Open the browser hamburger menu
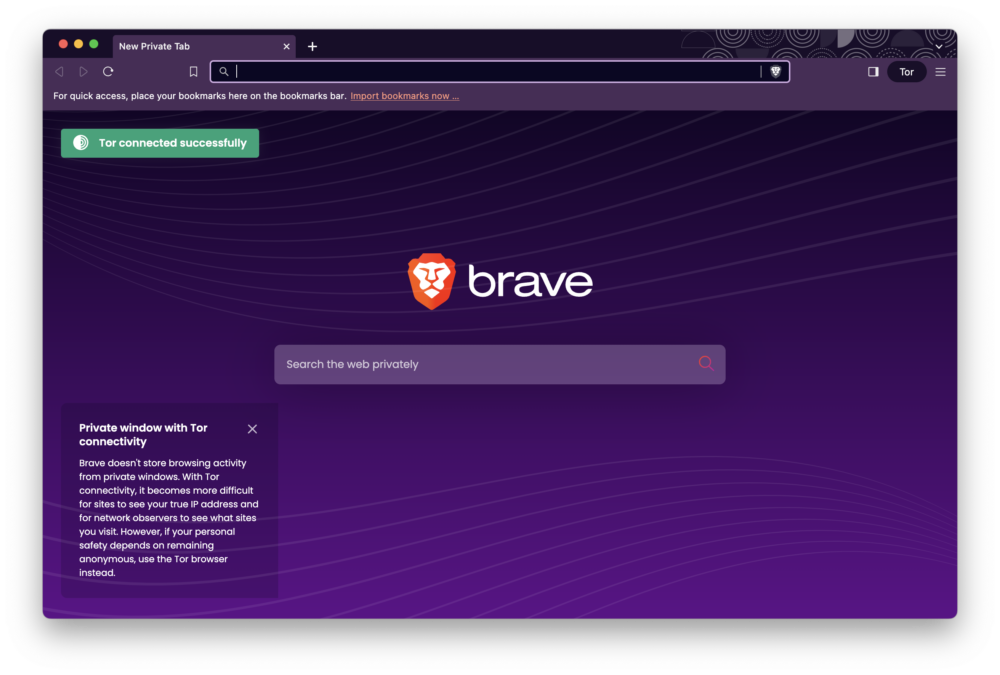This screenshot has width=1000, height=675. [940, 71]
